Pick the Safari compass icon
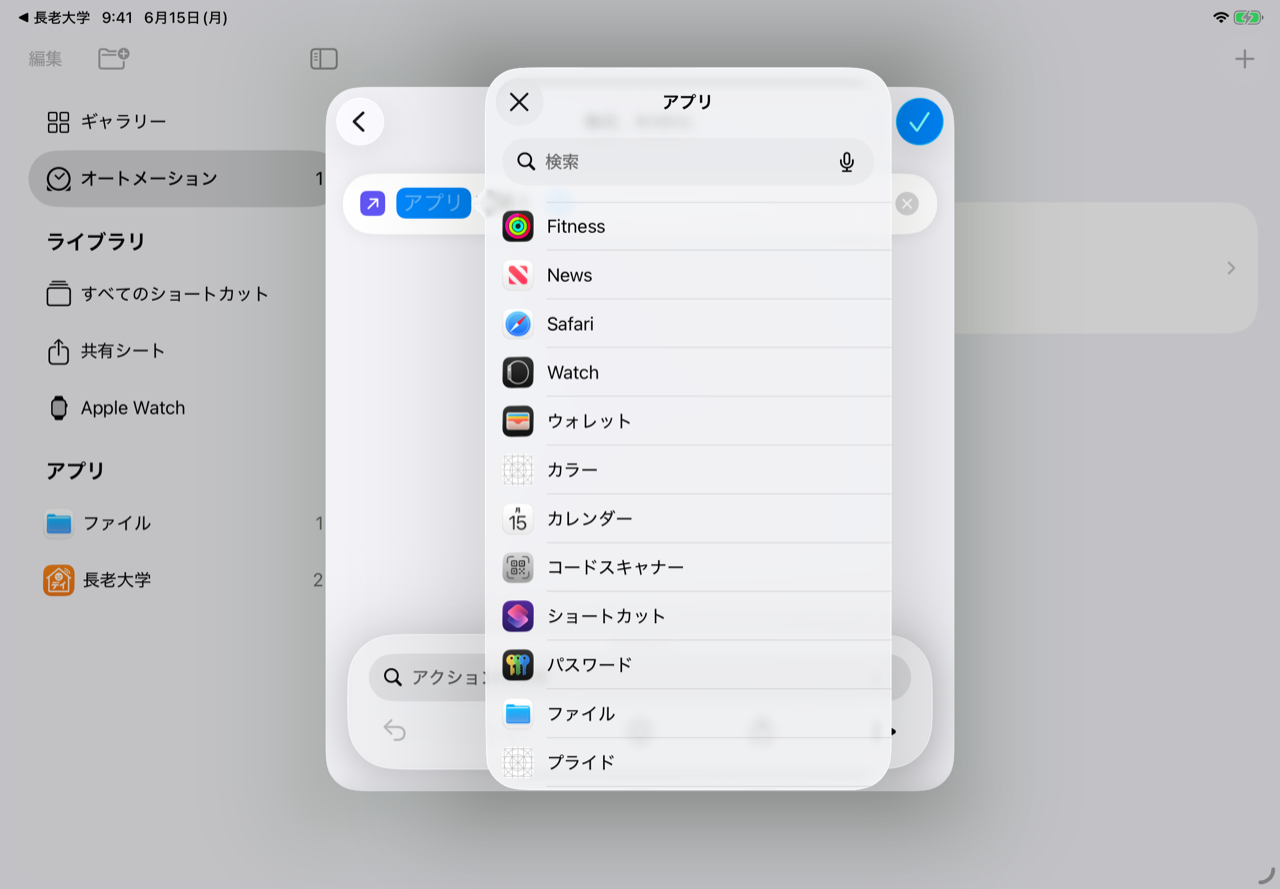Viewport: 1280px width, 889px height. click(518, 324)
